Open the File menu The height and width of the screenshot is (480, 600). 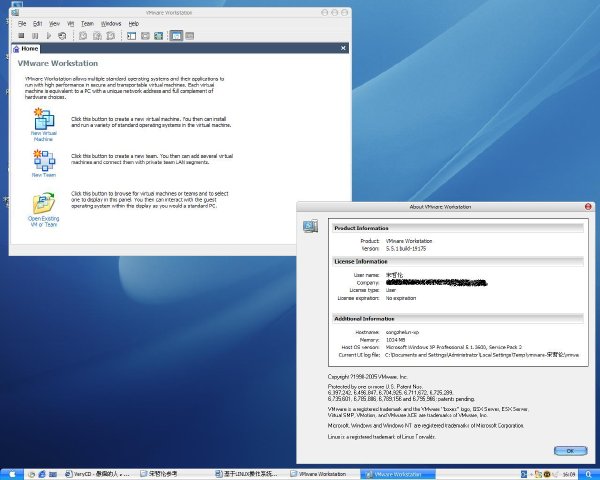(22, 24)
